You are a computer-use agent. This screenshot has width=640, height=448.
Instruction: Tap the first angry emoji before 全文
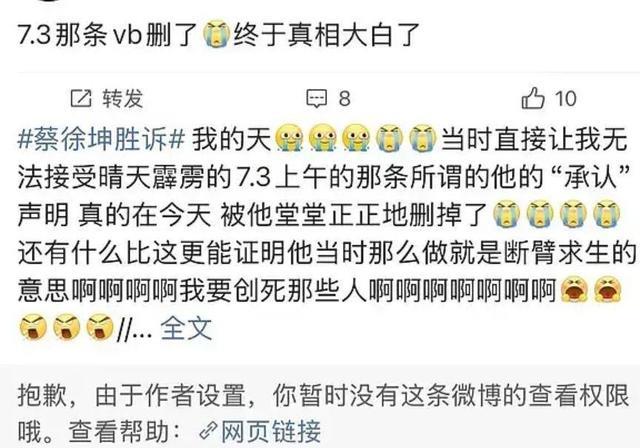33,326
